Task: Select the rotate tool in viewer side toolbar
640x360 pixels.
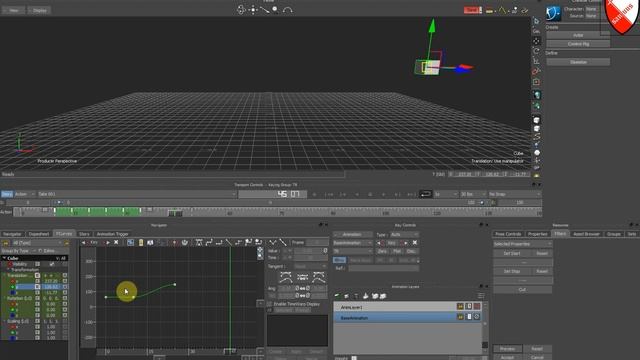Action: [537, 51]
